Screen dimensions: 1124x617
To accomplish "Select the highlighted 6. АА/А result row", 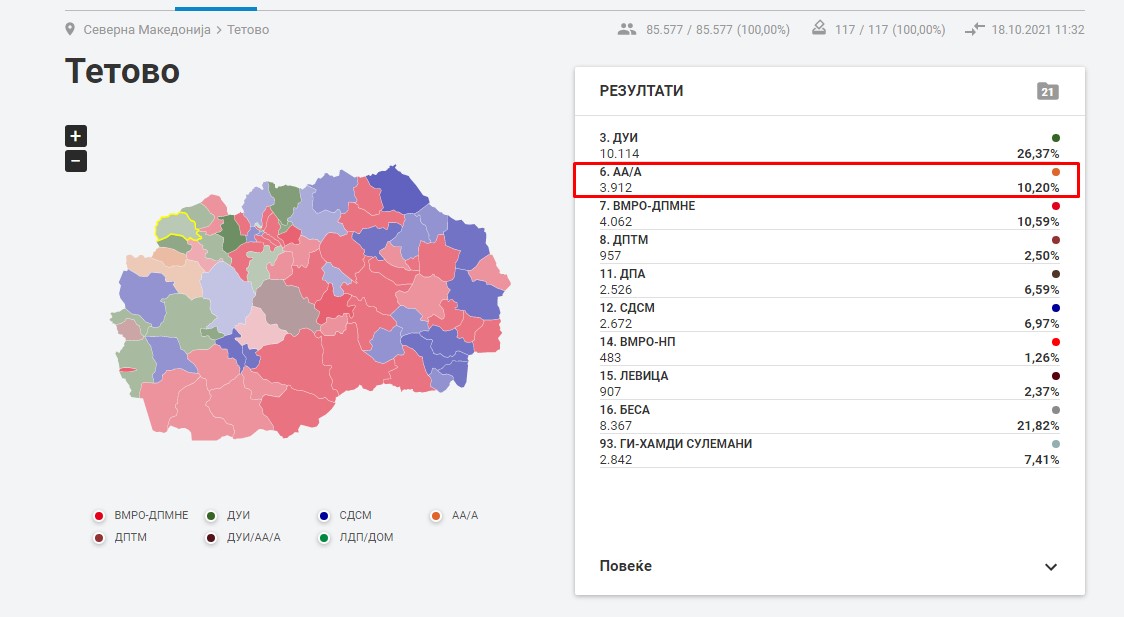I will pyautogui.click(x=828, y=180).
